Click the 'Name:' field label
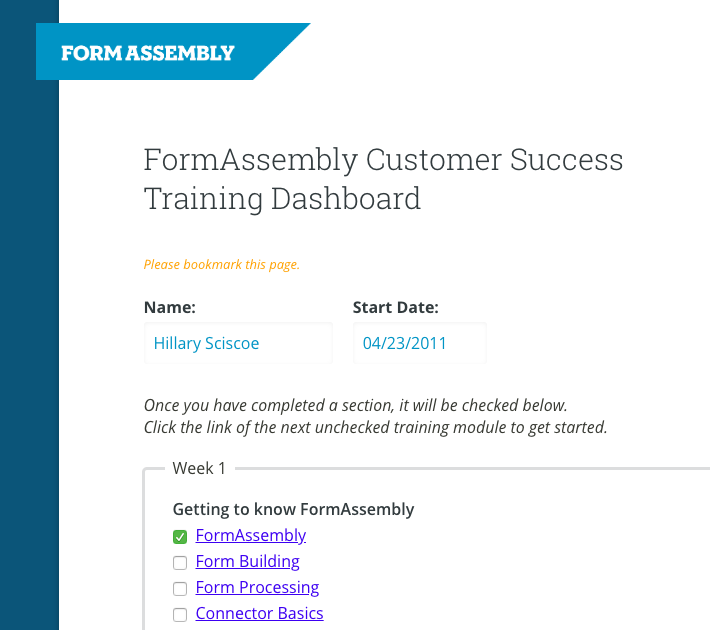This screenshot has height=630, width=710. point(170,308)
